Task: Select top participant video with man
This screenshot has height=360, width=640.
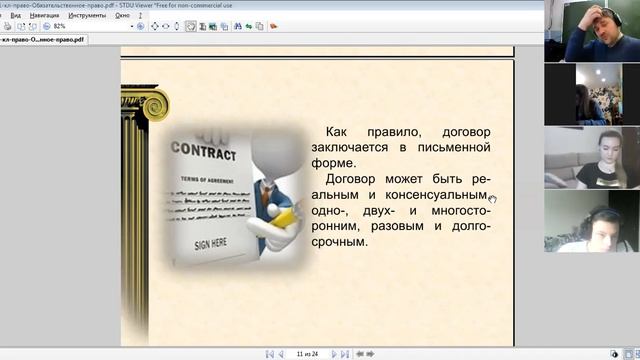Action: click(x=592, y=31)
